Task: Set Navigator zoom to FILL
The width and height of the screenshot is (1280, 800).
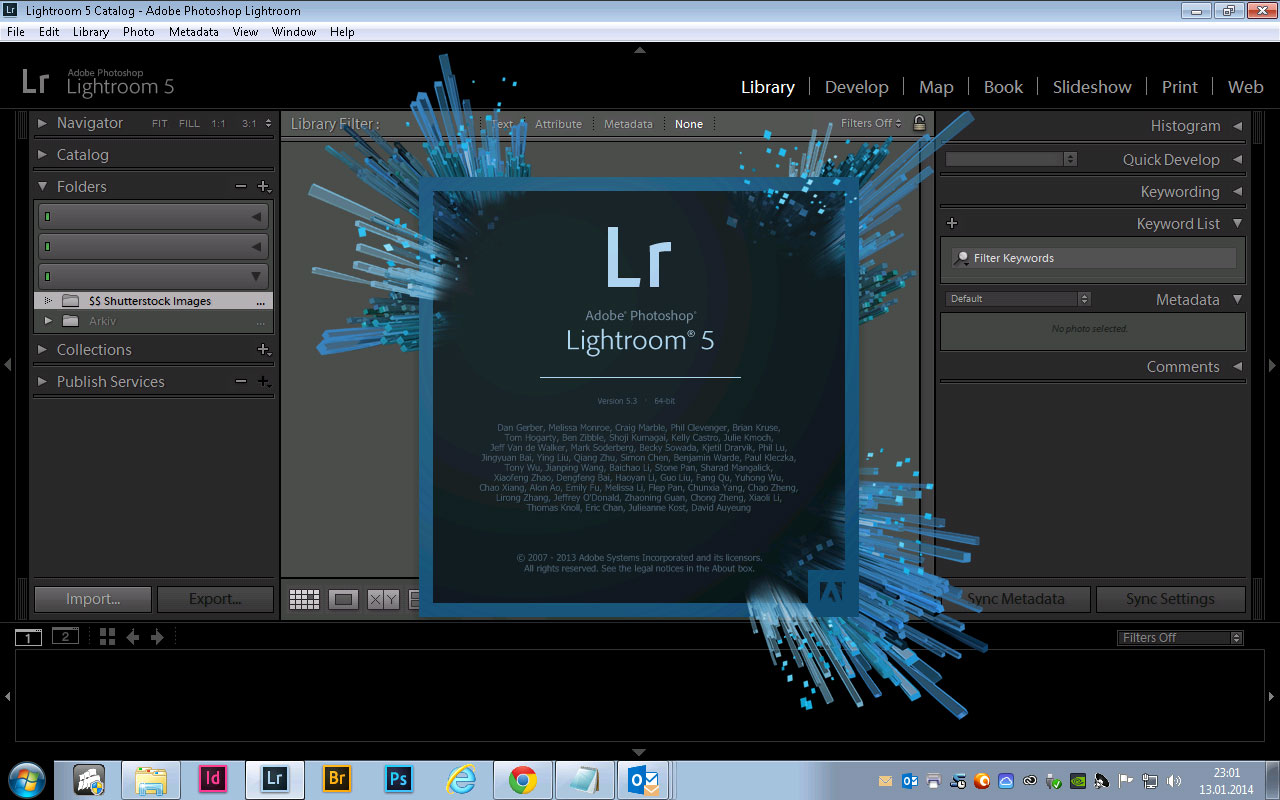Action: (189, 124)
